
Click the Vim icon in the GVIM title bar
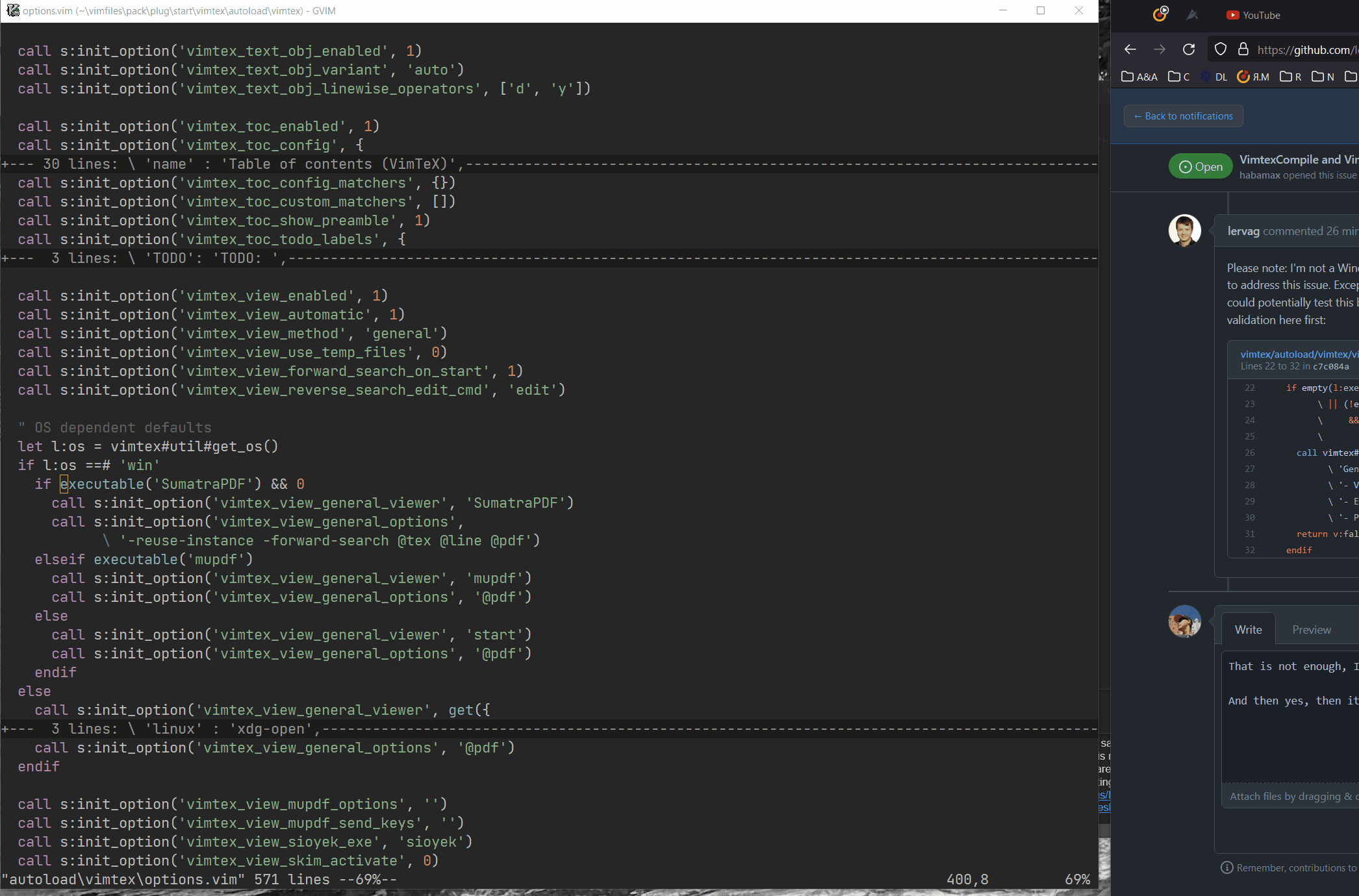(x=12, y=10)
